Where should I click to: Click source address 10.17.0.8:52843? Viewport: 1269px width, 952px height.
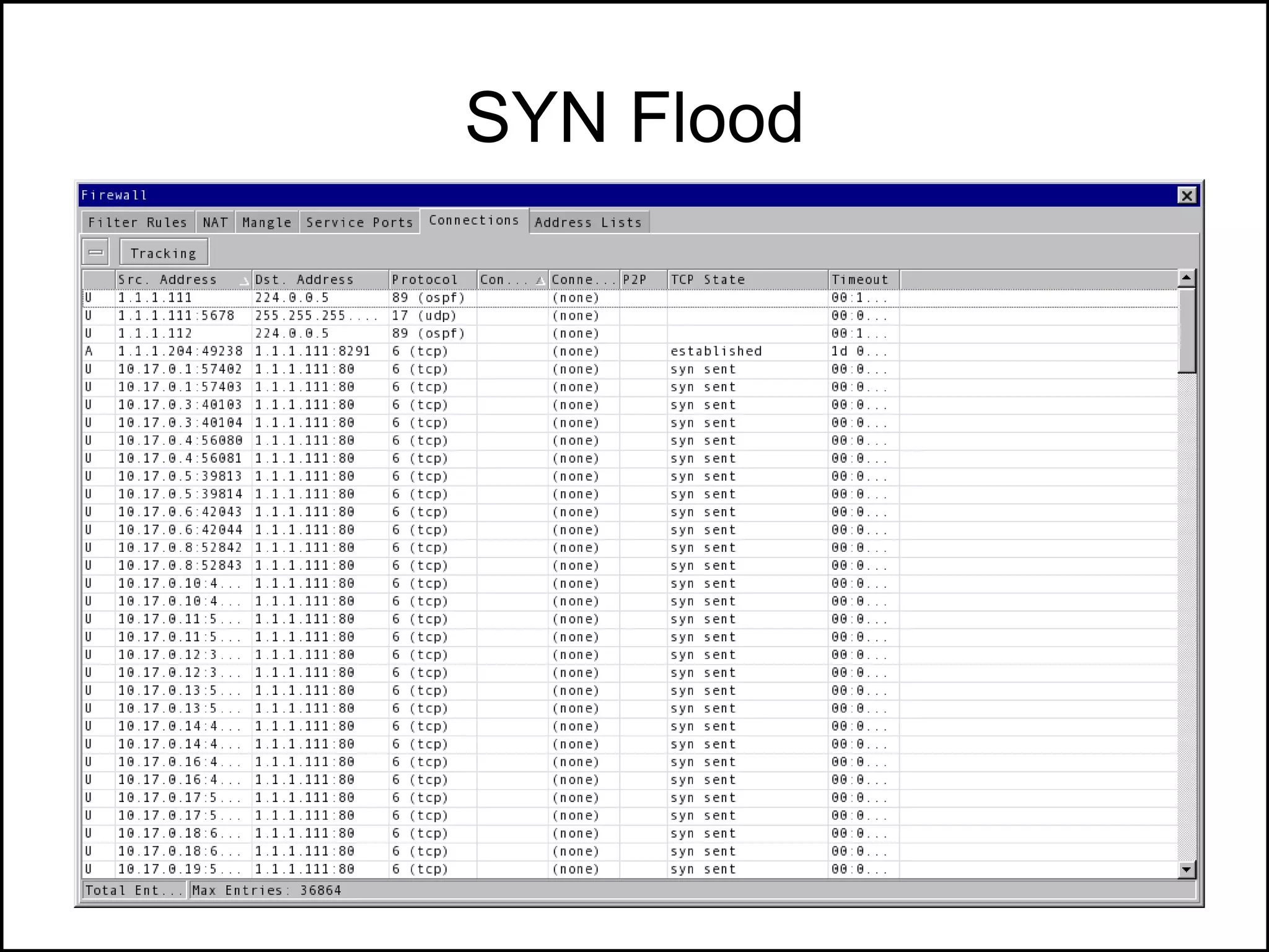tap(180, 566)
